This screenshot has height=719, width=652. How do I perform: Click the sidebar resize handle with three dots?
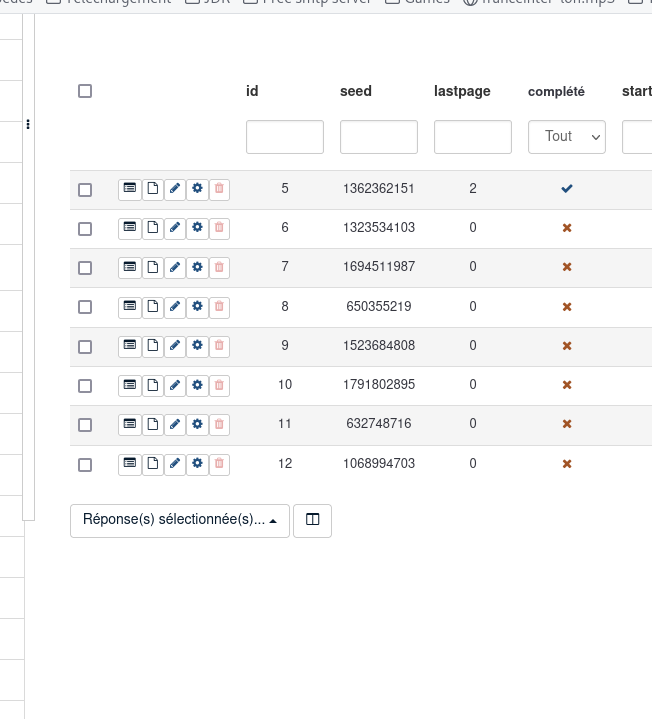point(28,125)
